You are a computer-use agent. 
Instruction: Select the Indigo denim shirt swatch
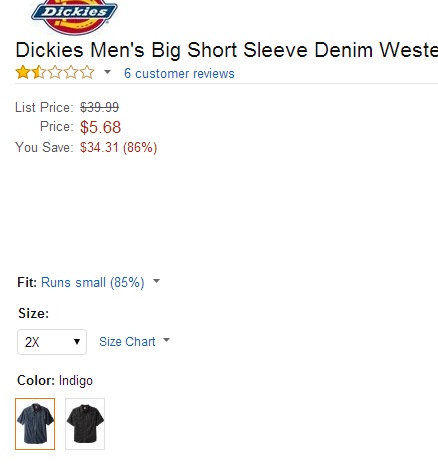tap(35, 424)
